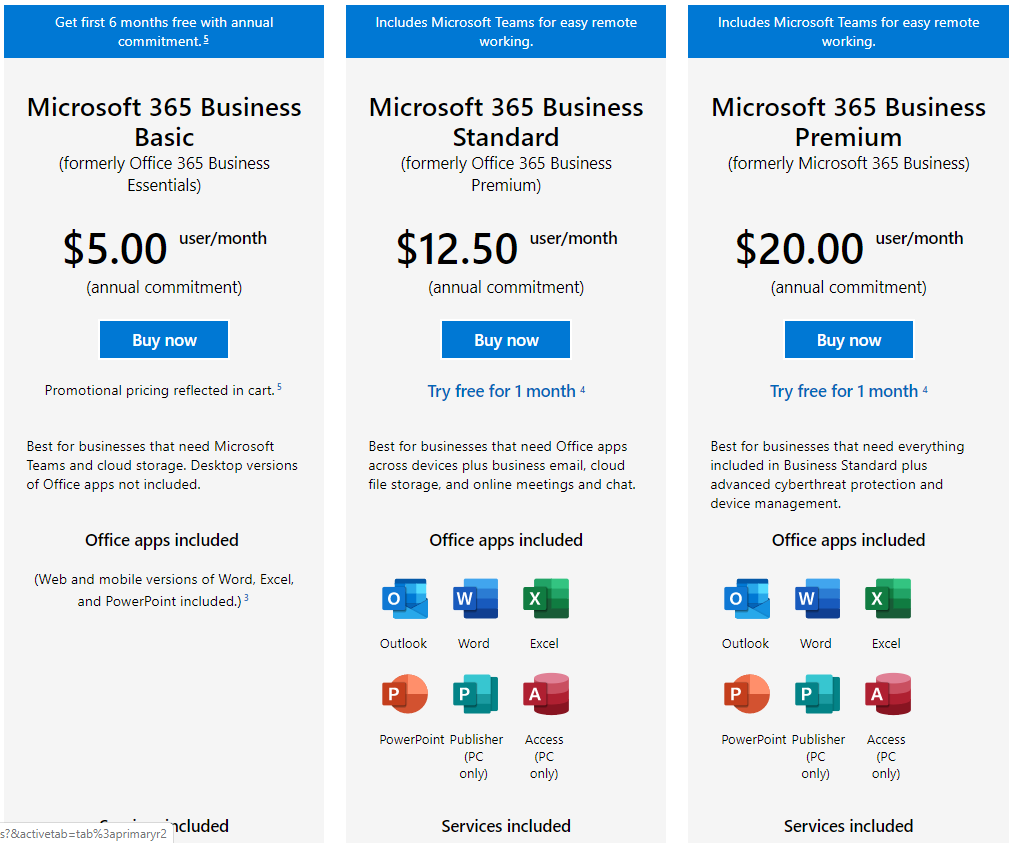The height and width of the screenshot is (843, 1012).
Task: Click the Access icon under Business Standard
Action: [546, 694]
